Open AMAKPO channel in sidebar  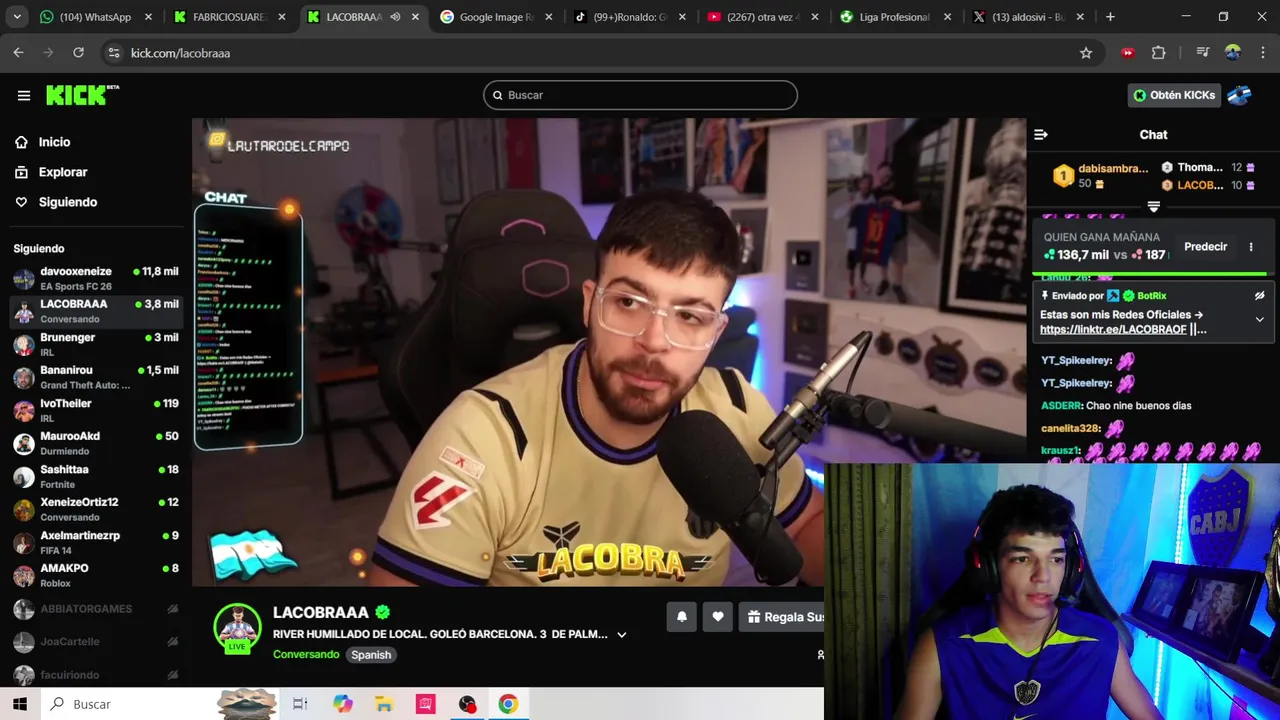click(96, 575)
